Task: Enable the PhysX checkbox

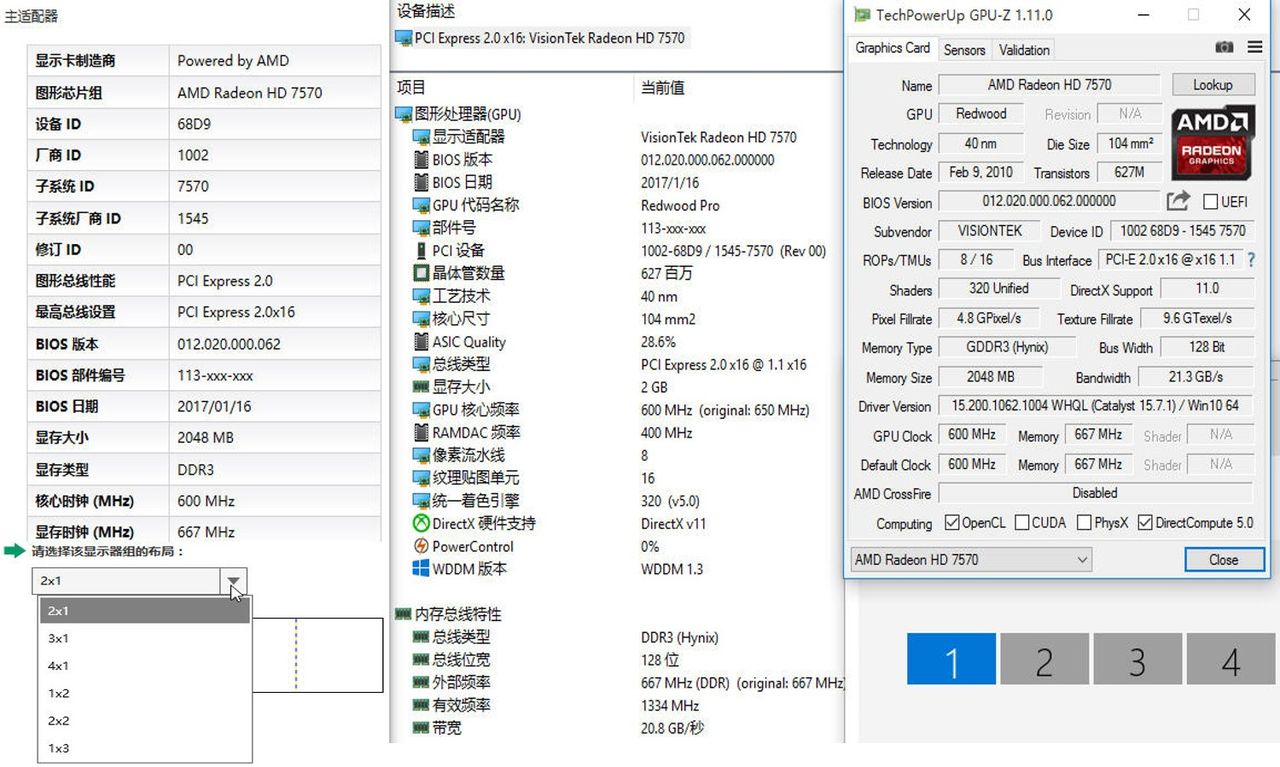Action: click(1085, 523)
